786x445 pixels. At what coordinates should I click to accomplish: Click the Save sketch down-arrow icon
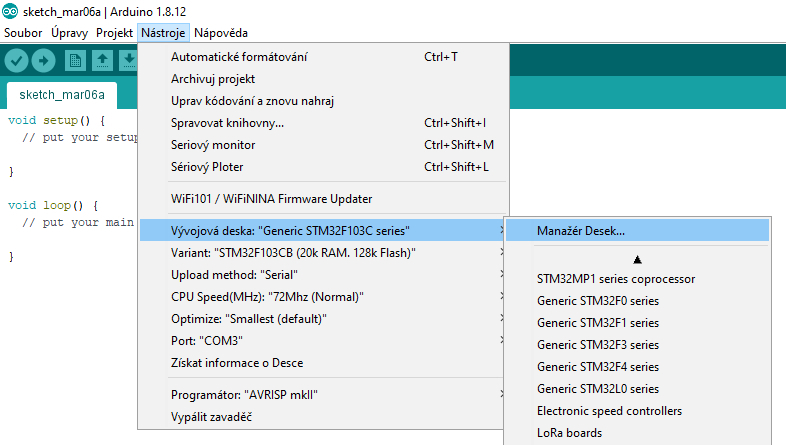click(128, 61)
